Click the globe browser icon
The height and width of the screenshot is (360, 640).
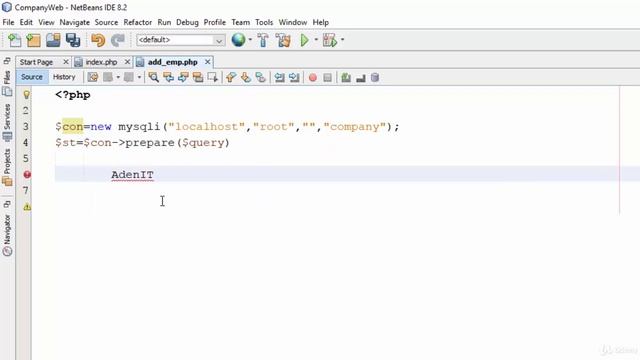pyautogui.click(x=238, y=40)
